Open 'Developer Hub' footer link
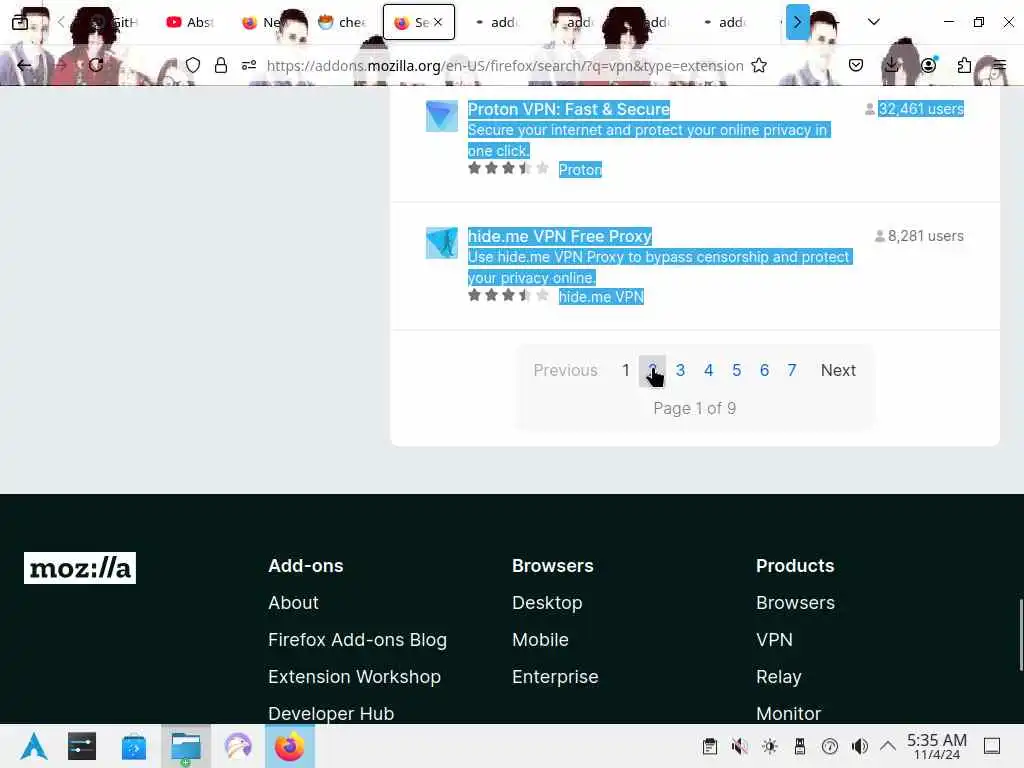The image size is (1024, 768). (331, 713)
